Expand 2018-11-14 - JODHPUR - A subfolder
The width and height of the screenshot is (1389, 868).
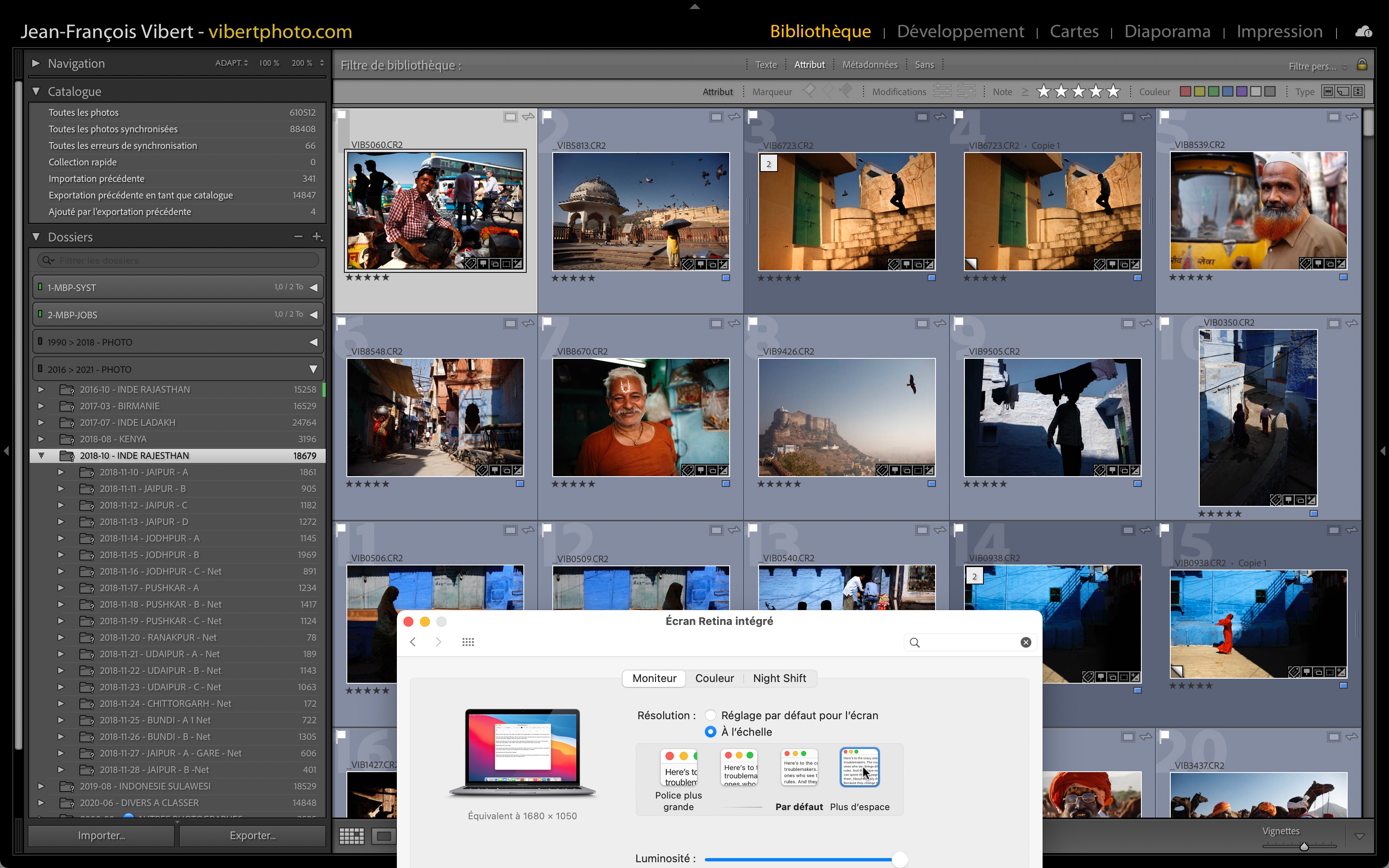click(x=60, y=538)
